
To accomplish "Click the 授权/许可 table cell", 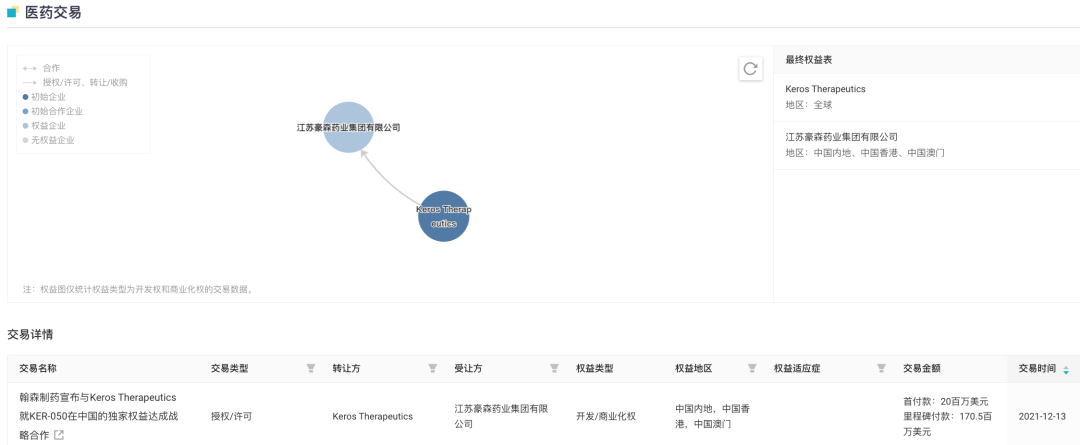I will (231, 416).
